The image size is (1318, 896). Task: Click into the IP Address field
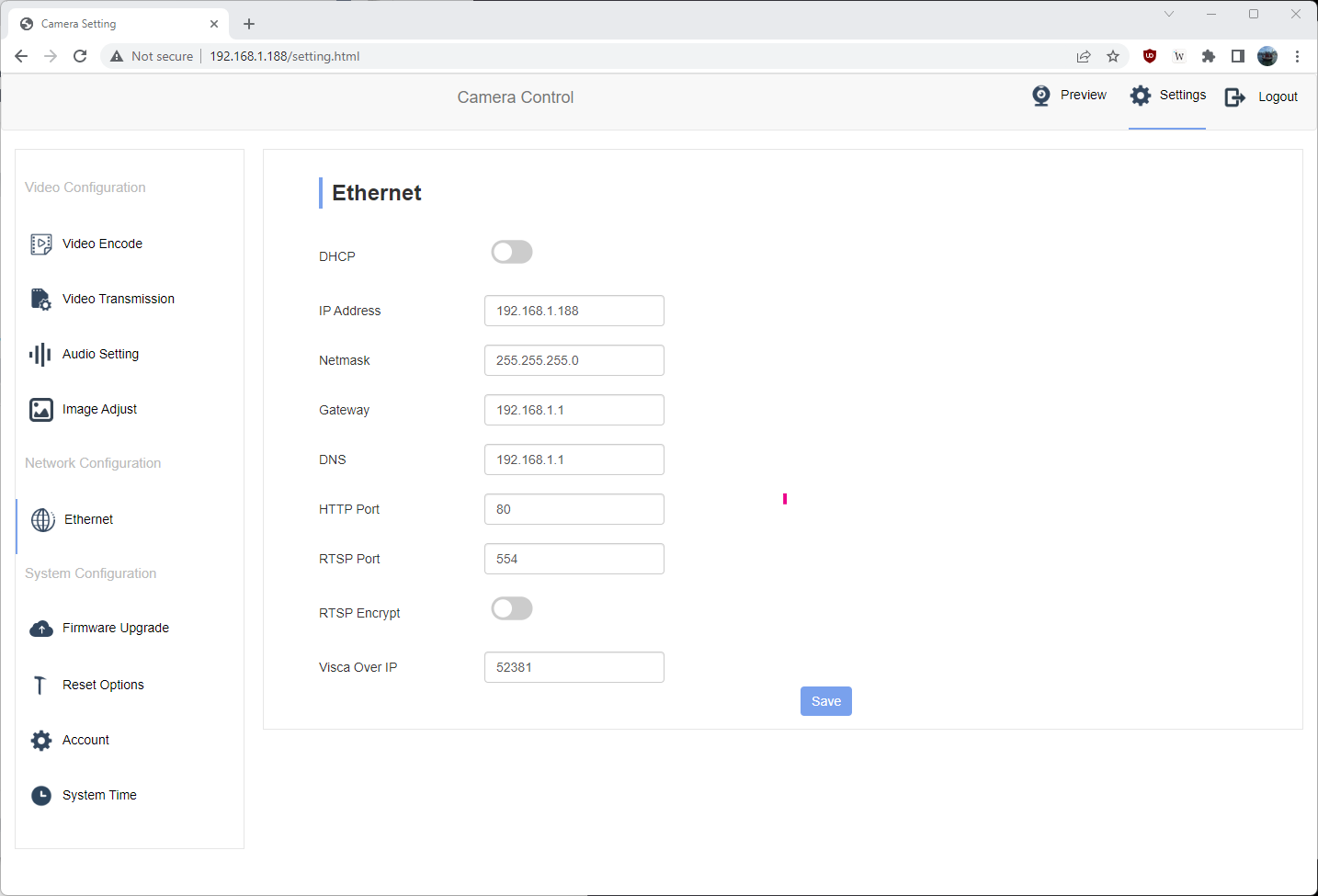point(574,311)
